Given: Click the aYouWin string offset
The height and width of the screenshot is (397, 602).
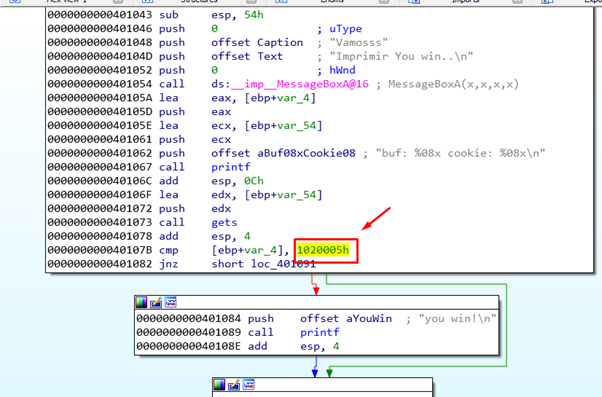Looking at the screenshot, I should (369, 319).
